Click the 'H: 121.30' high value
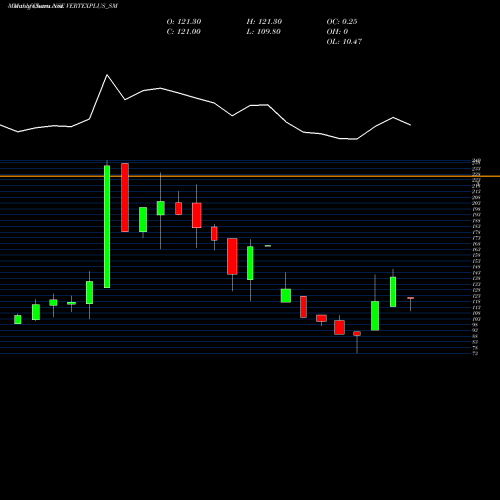Screen dimensions: 500x500 point(264,22)
